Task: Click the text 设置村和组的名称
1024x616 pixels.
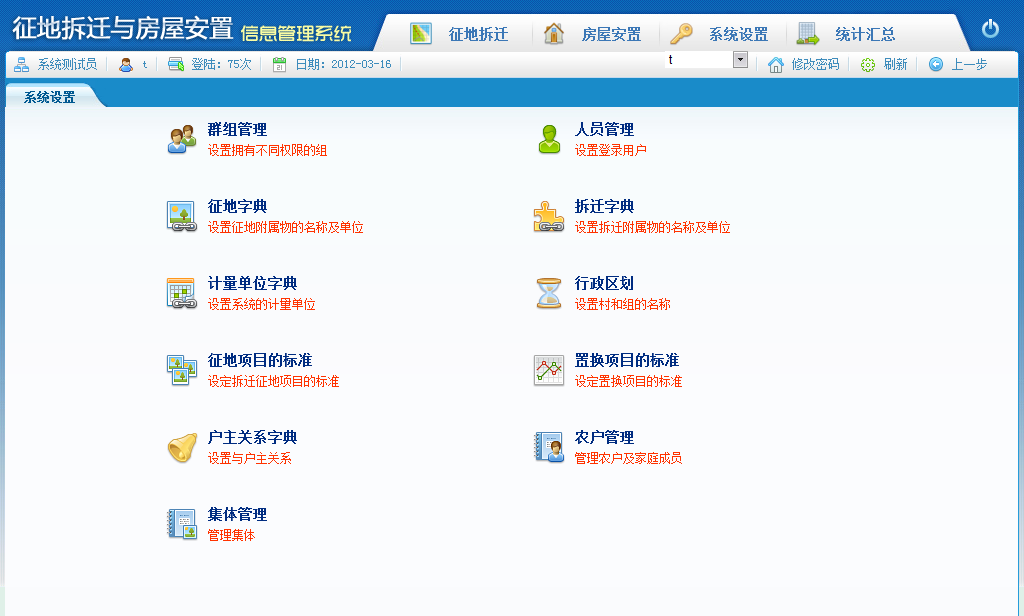Action: pos(622,304)
